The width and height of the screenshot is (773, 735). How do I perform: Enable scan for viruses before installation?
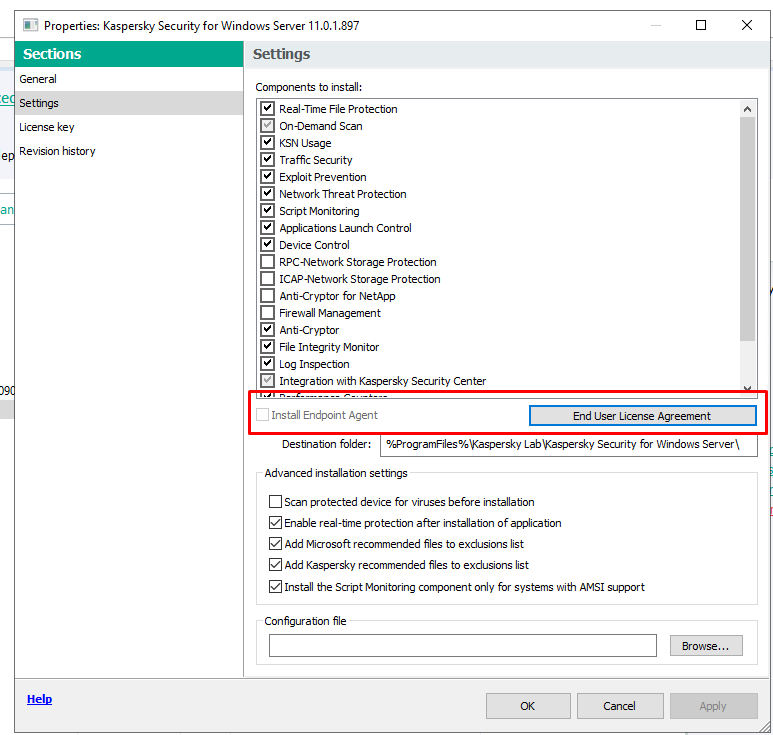[x=275, y=501]
